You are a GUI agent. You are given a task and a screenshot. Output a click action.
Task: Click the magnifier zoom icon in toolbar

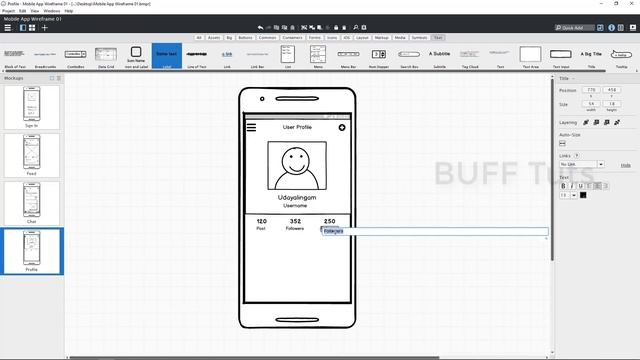(x=356, y=28)
